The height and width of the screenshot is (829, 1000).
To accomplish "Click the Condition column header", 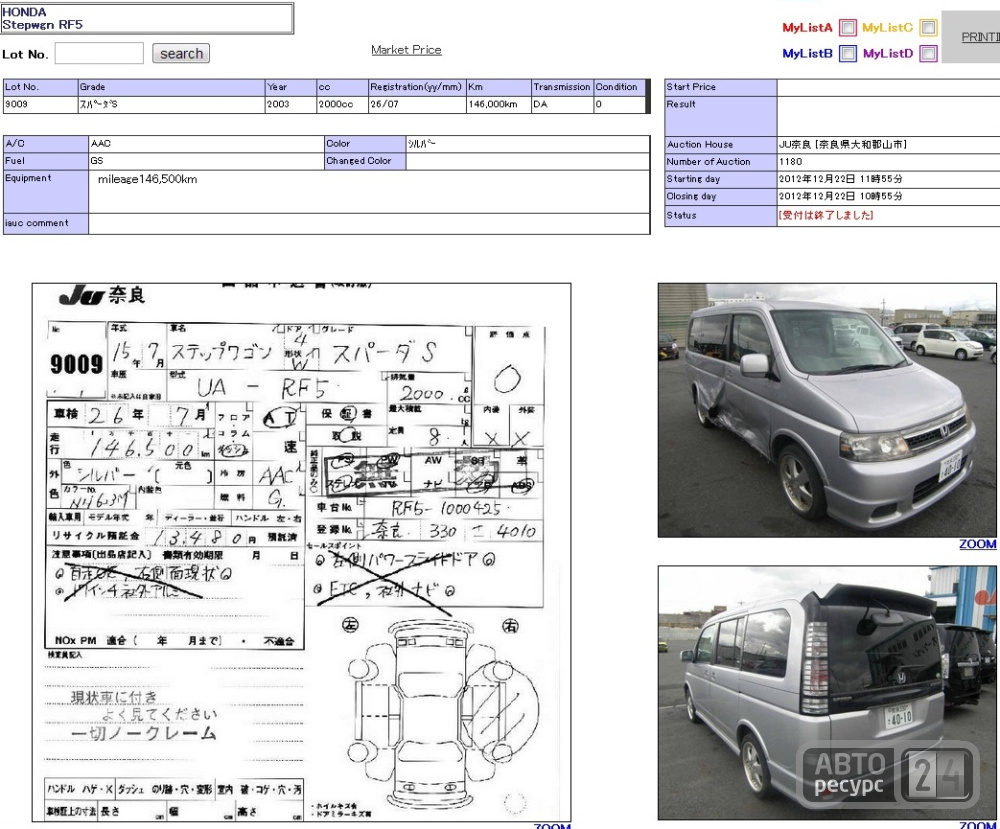I will pos(619,87).
